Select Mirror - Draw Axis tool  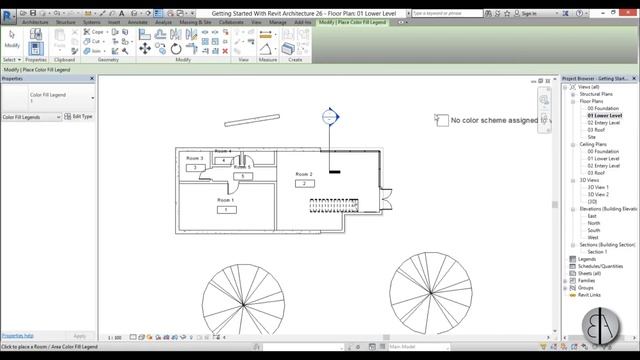coord(191,34)
